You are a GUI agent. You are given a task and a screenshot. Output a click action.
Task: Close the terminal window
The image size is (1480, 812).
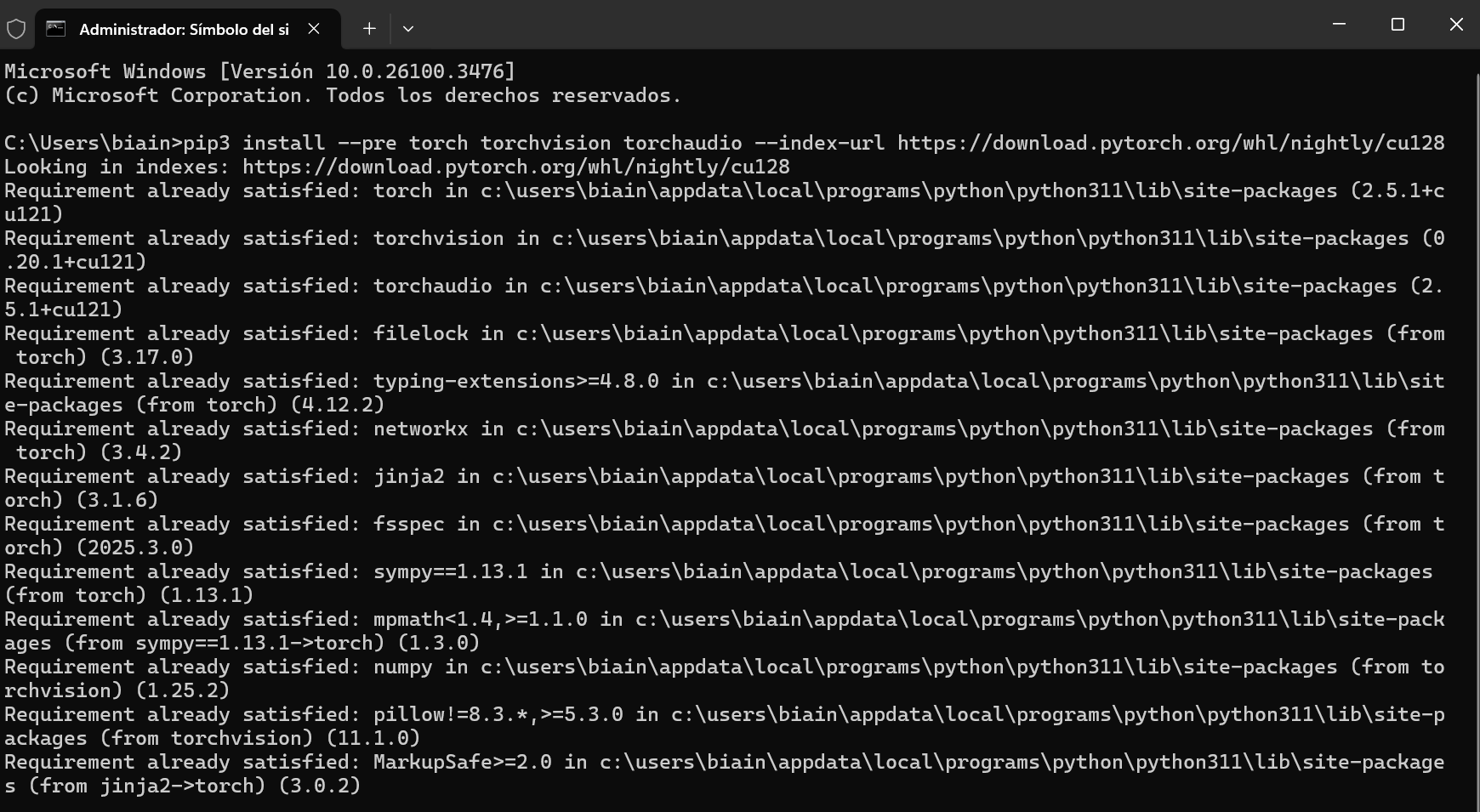[x=1455, y=25]
